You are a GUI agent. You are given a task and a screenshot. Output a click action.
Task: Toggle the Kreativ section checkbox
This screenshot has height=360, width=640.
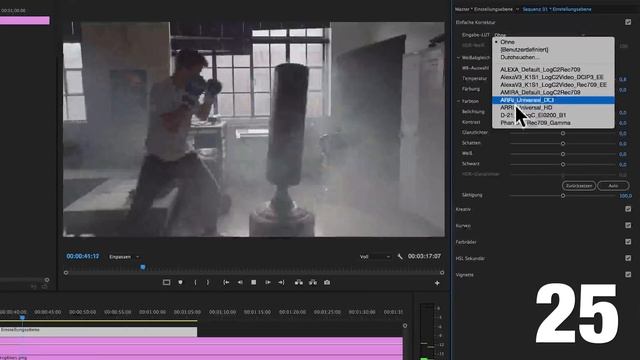coord(628,209)
